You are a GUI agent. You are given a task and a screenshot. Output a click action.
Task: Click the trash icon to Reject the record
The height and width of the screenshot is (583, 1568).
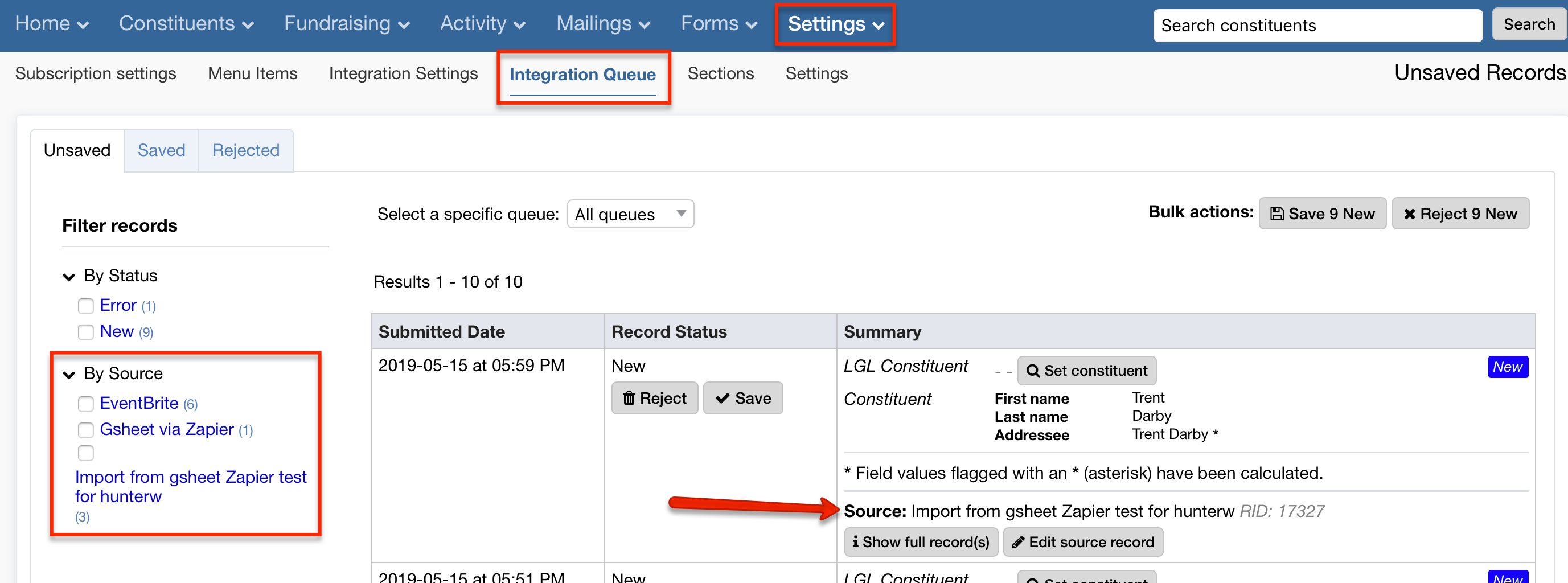point(629,397)
